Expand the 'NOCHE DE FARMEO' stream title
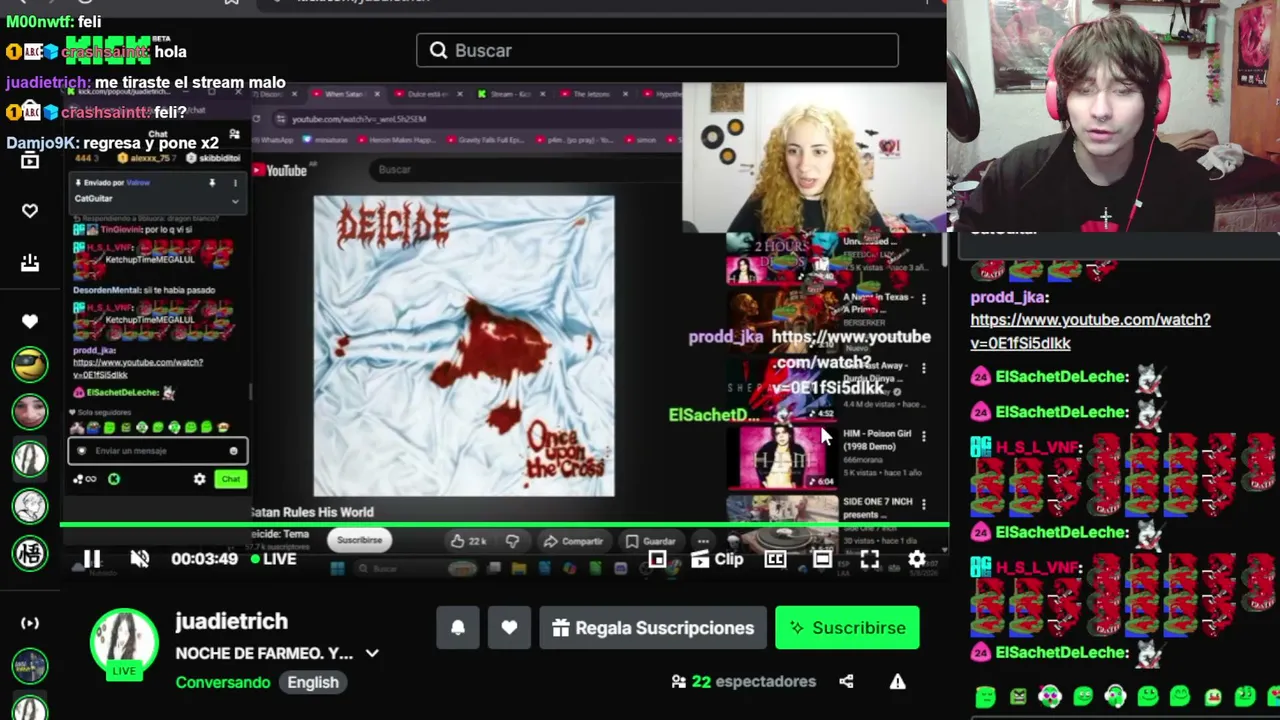The image size is (1280, 720). (x=372, y=653)
